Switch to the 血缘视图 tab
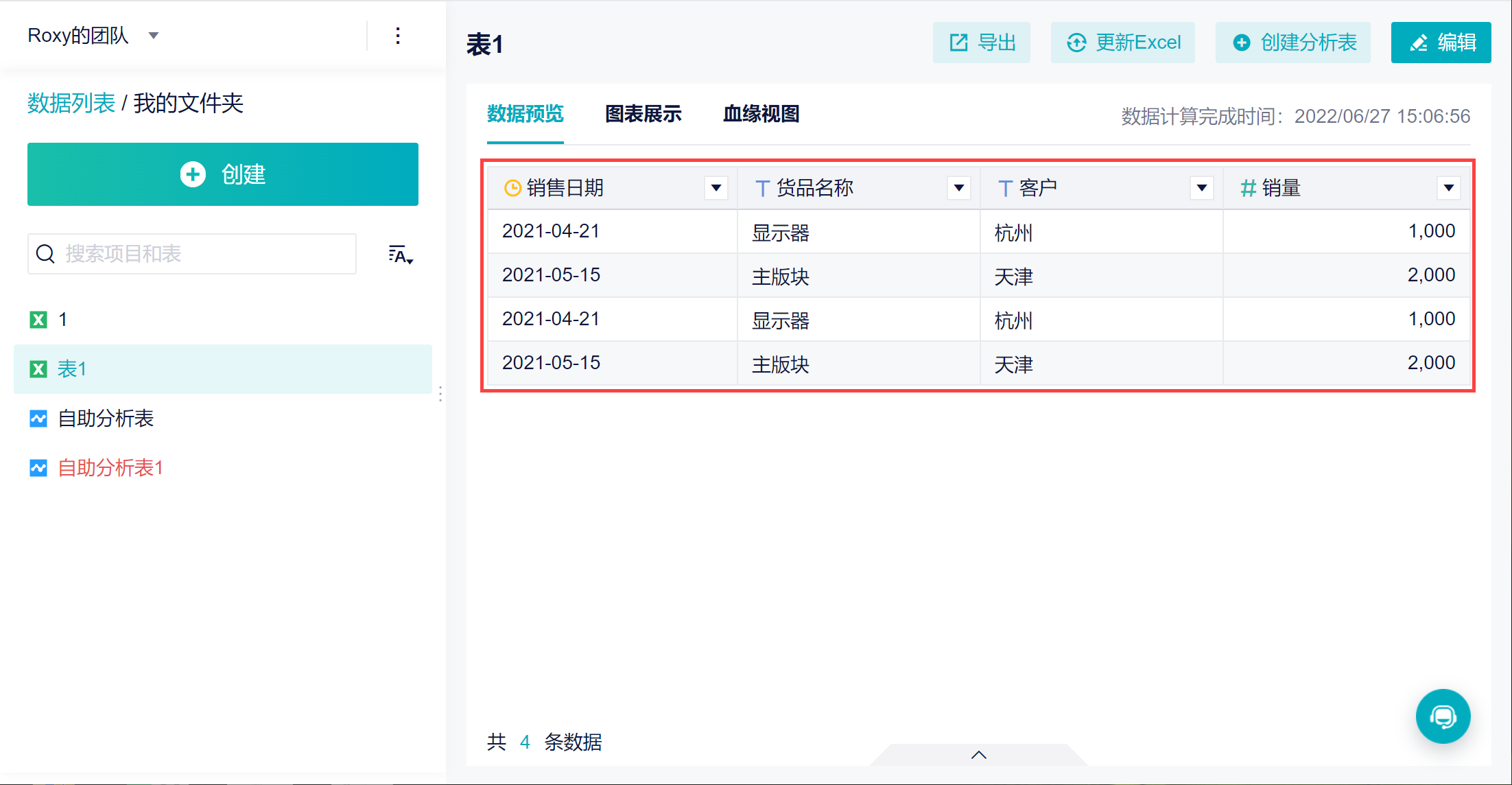 (761, 114)
